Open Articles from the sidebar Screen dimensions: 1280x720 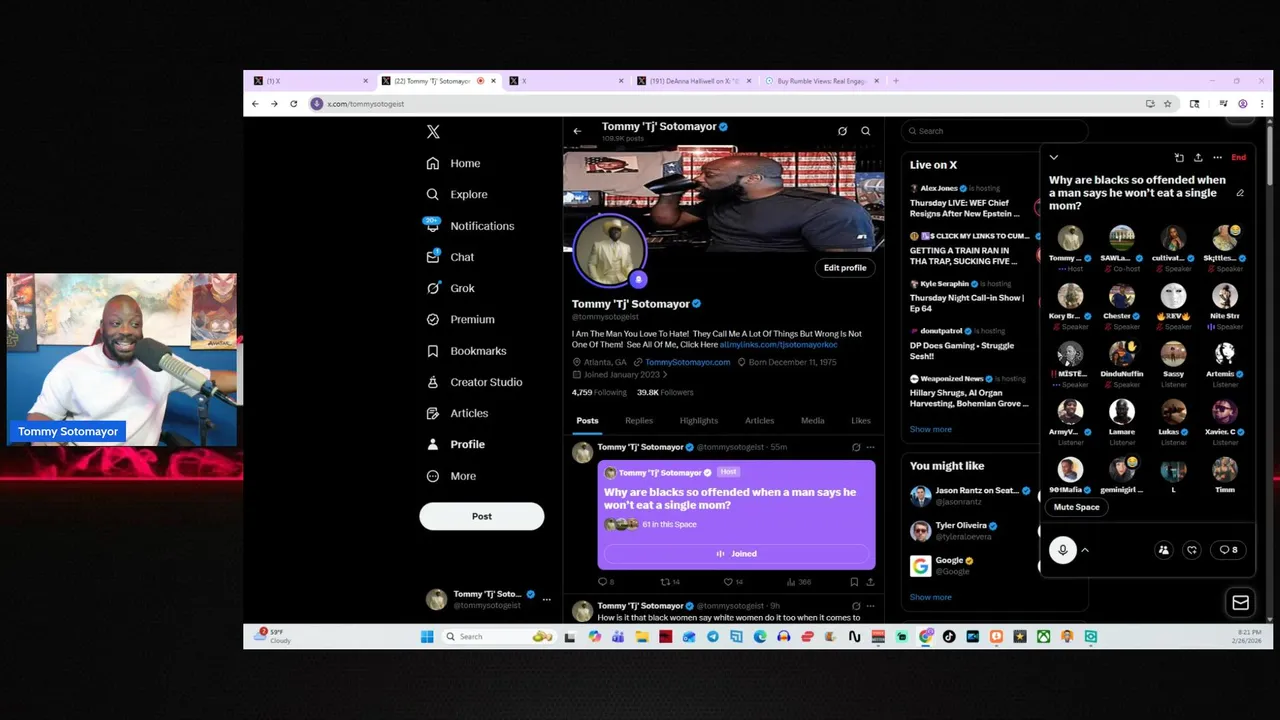pos(457,413)
